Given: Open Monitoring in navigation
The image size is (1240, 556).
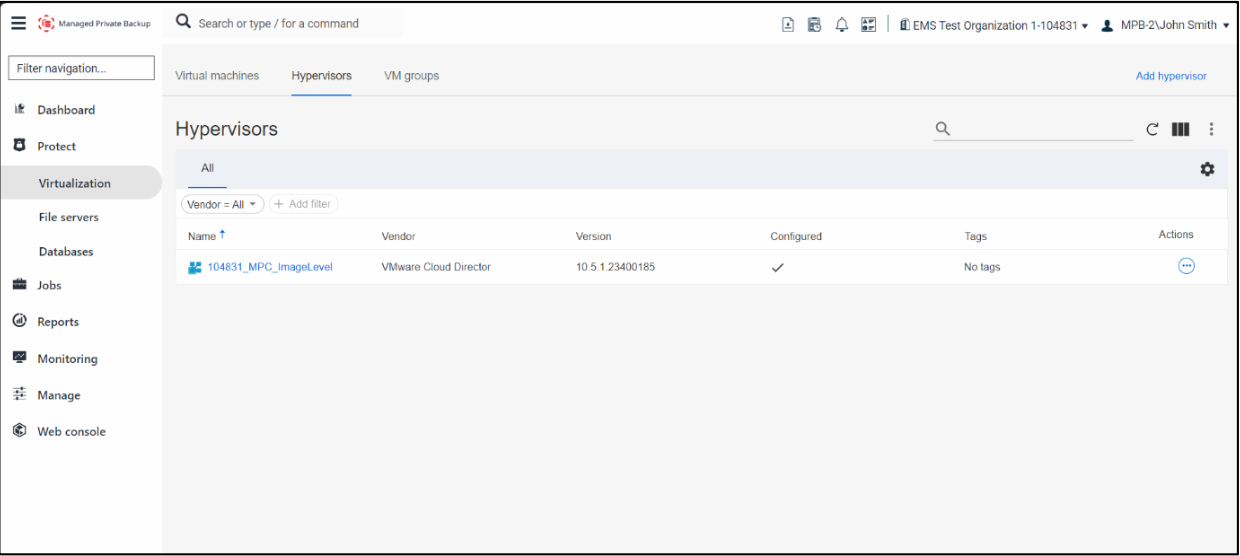Looking at the screenshot, I should click(x=68, y=359).
